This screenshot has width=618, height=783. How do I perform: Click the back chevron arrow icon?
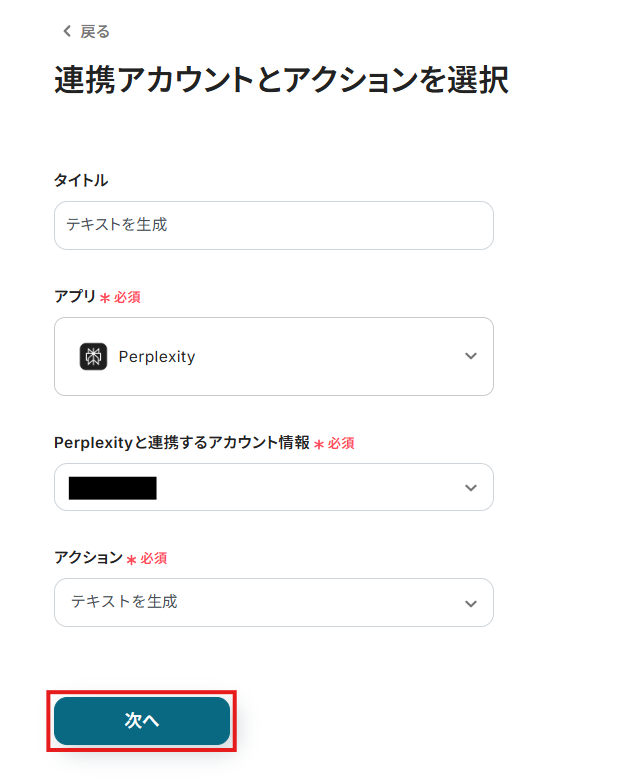[x=67, y=31]
